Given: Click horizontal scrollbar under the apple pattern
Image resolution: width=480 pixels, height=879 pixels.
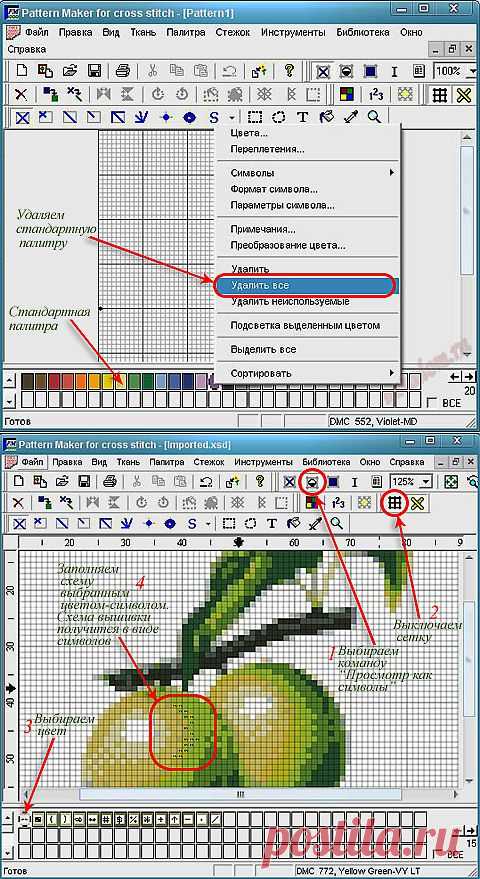Looking at the screenshot, I should [241, 794].
